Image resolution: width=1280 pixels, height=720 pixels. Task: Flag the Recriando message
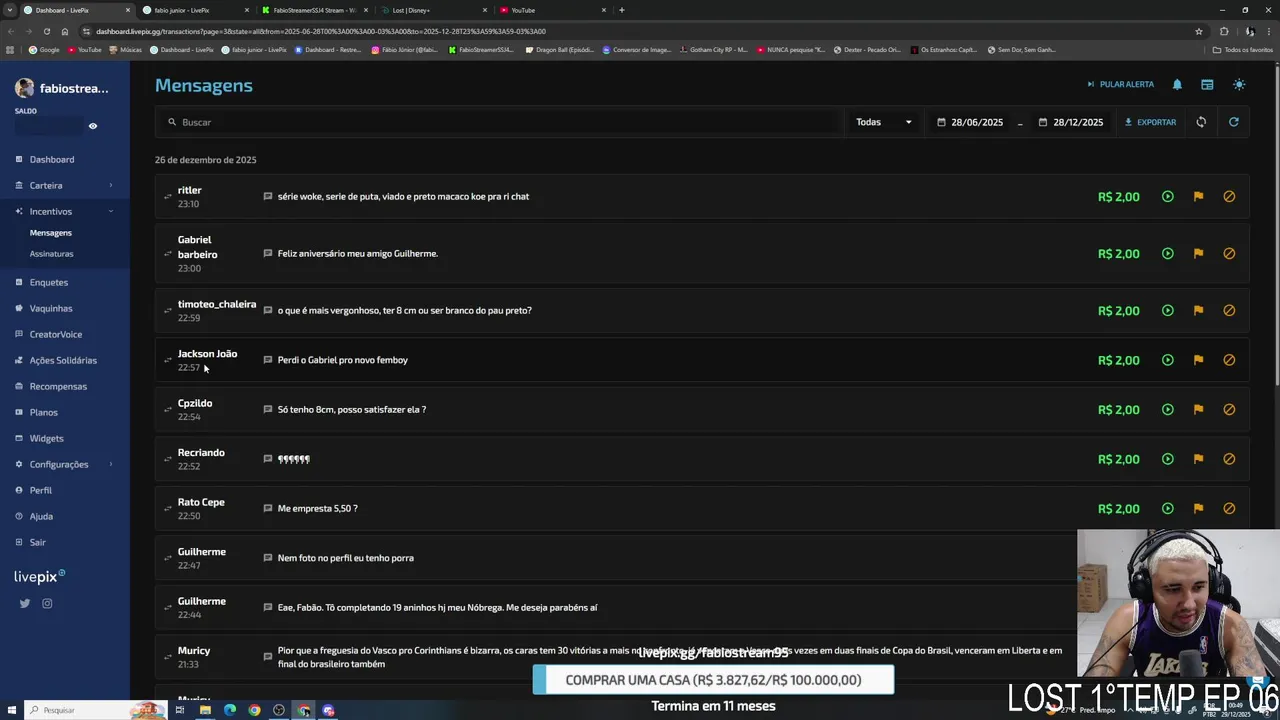pyautogui.click(x=1198, y=459)
